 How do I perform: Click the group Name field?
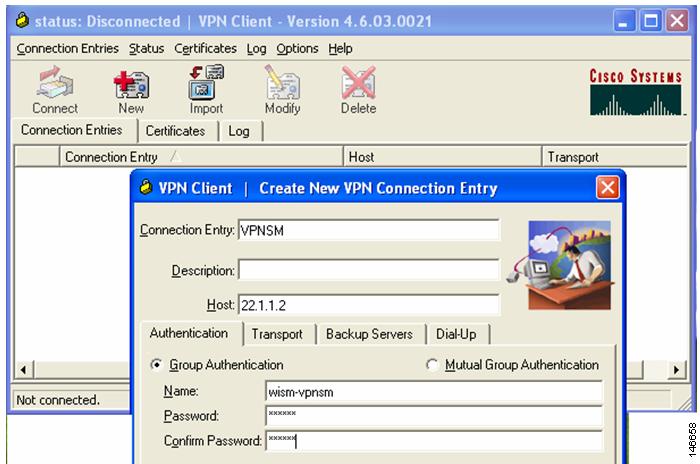[x=434, y=392]
